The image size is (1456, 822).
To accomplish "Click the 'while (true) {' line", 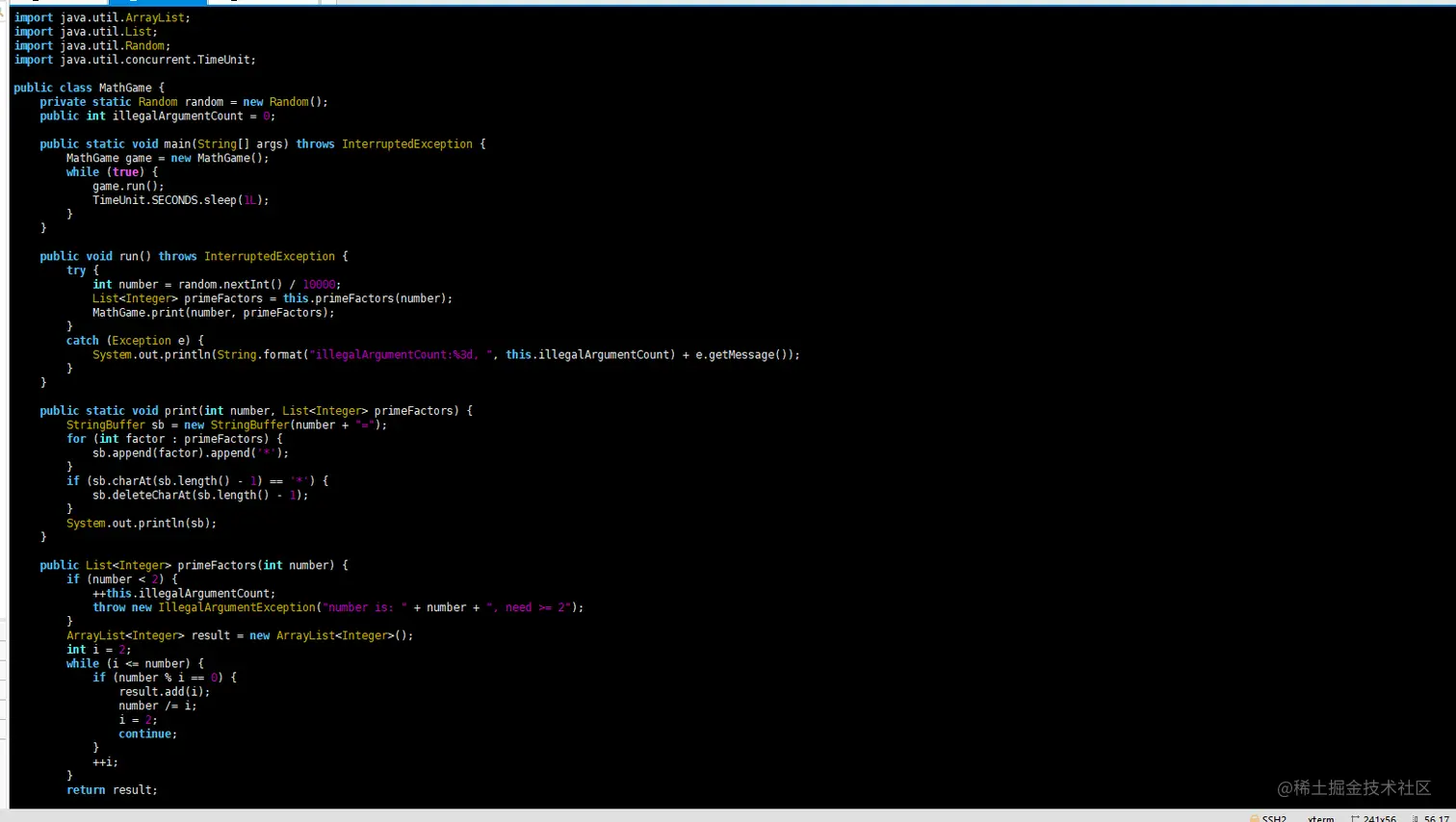I will tap(112, 172).
